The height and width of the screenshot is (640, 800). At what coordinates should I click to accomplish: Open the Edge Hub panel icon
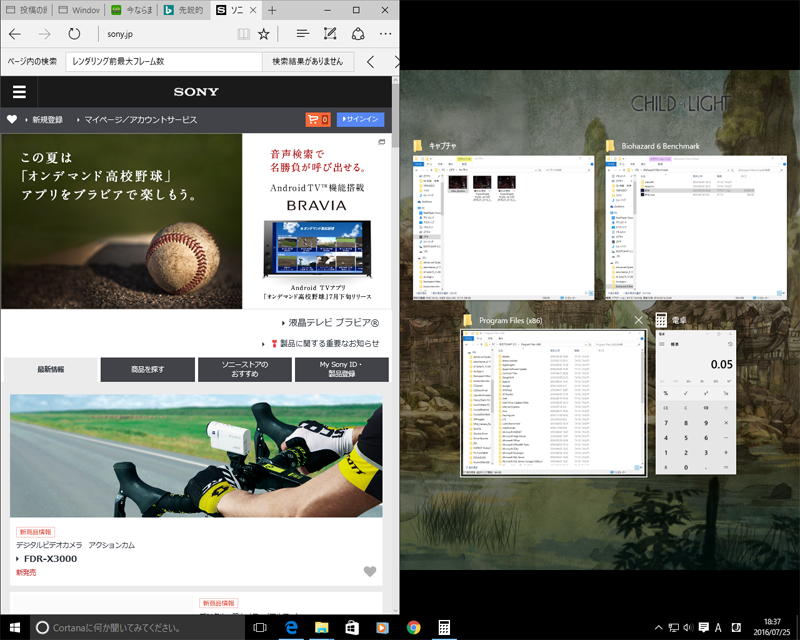(x=302, y=34)
